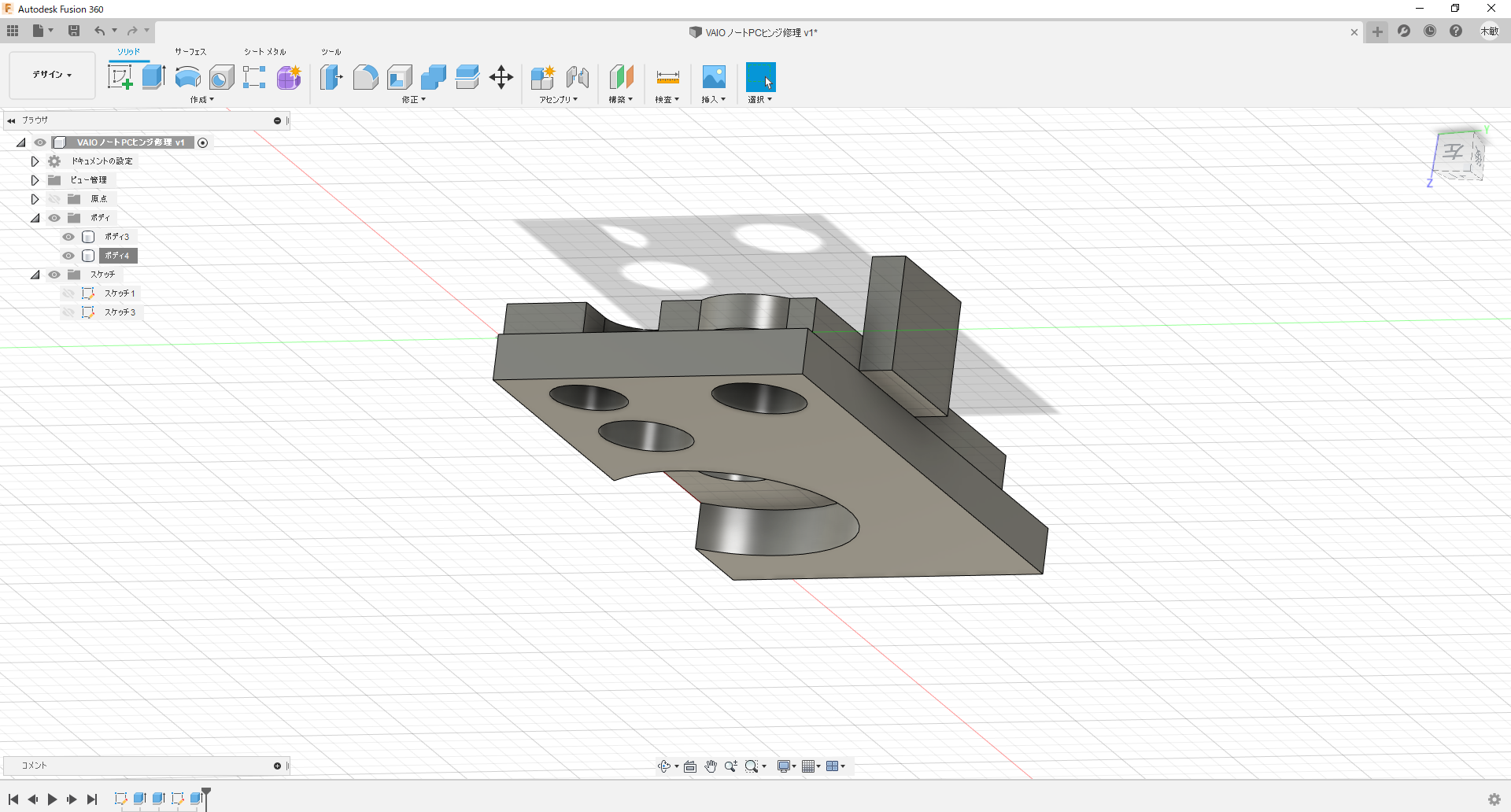This screenshot has width=1511, height=812.
Task: Select the Hole tool
Action: click(x=222, y=77)
